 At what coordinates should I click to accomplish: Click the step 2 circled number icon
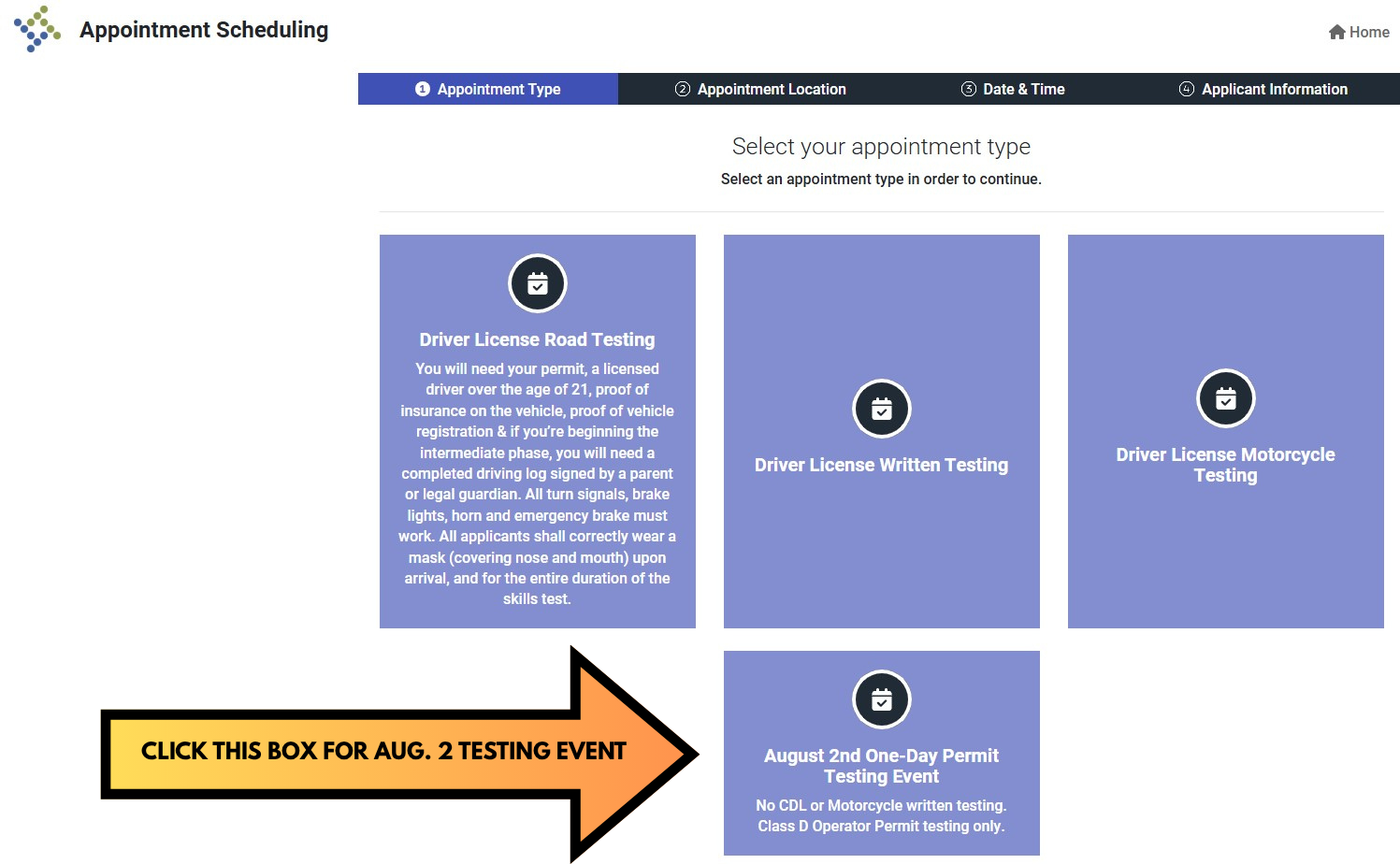click(x=683, y=89)
